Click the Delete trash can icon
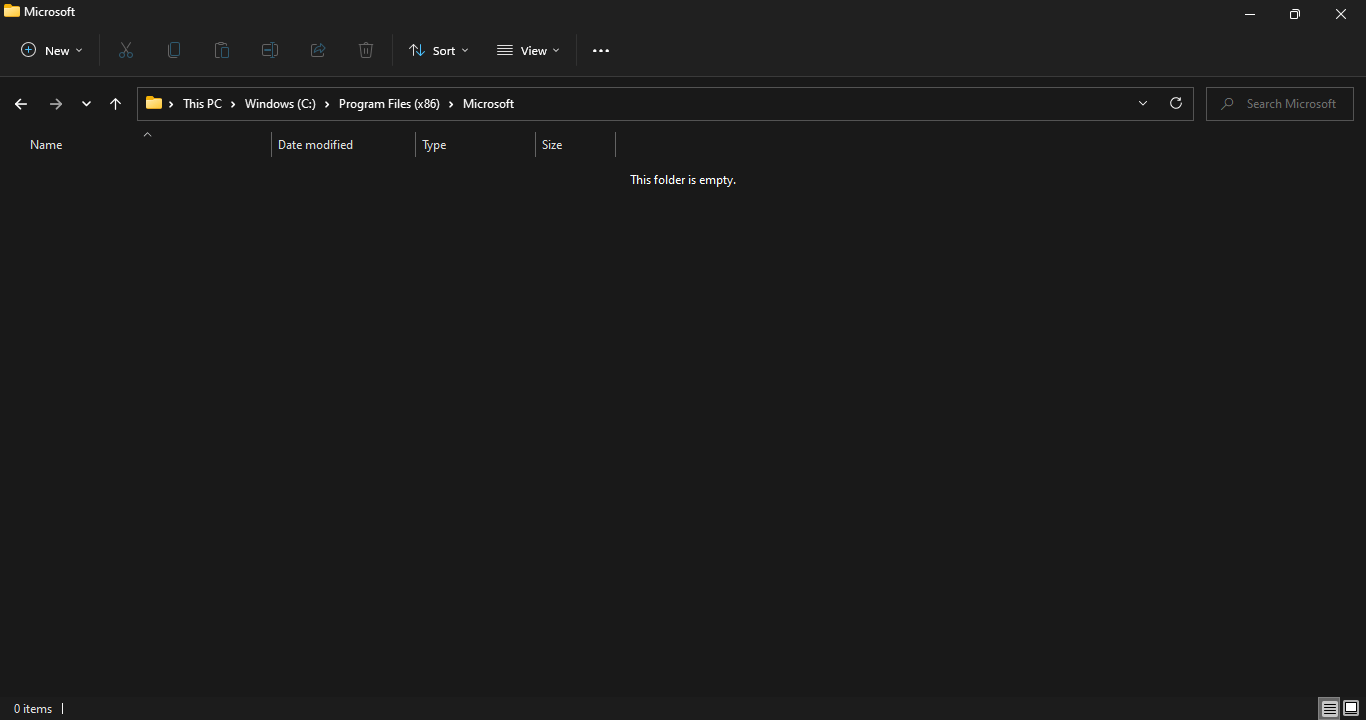This screenshot has height=720, width=1366. click(x=366, y=50)
